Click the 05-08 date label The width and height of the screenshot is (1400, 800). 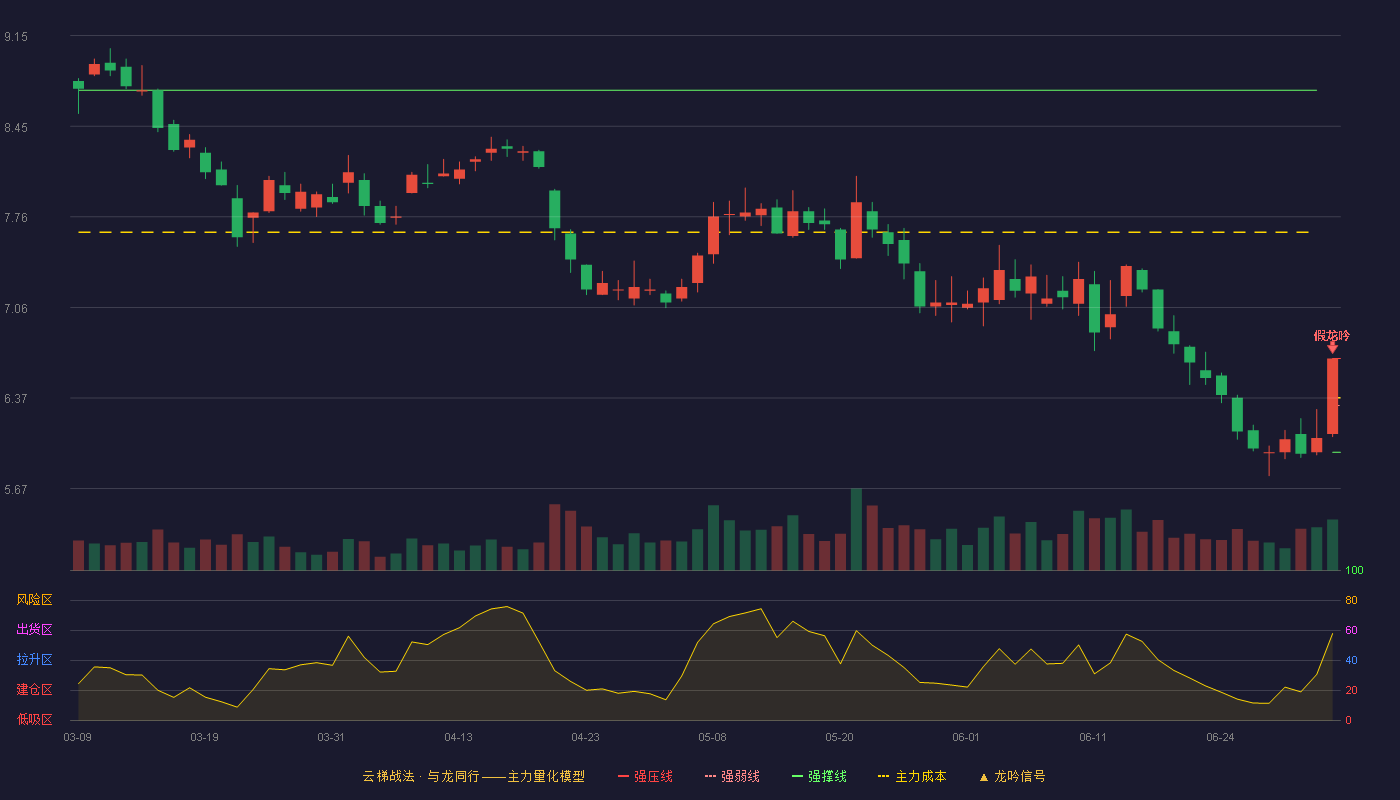712,737
